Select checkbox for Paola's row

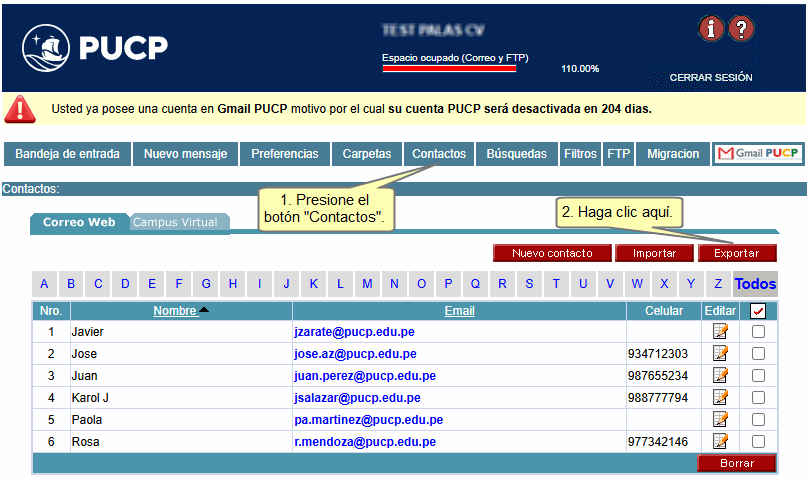tap(758, 420)
